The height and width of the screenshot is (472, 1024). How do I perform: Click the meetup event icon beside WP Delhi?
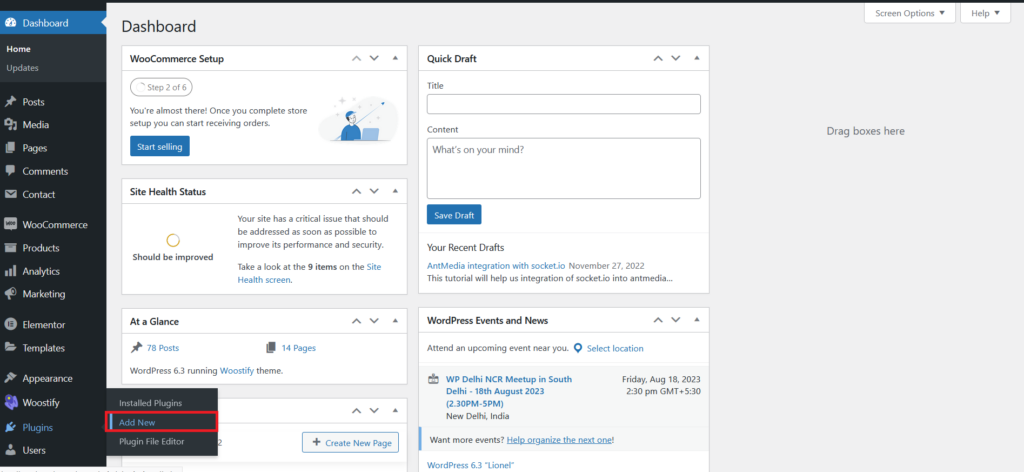tap(433, 379)
